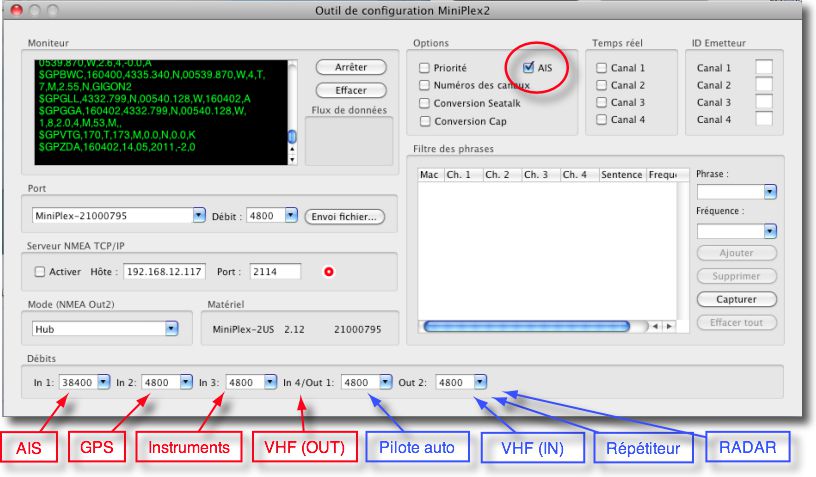Open the Hub mode dropdown

(x=171, y=329)
